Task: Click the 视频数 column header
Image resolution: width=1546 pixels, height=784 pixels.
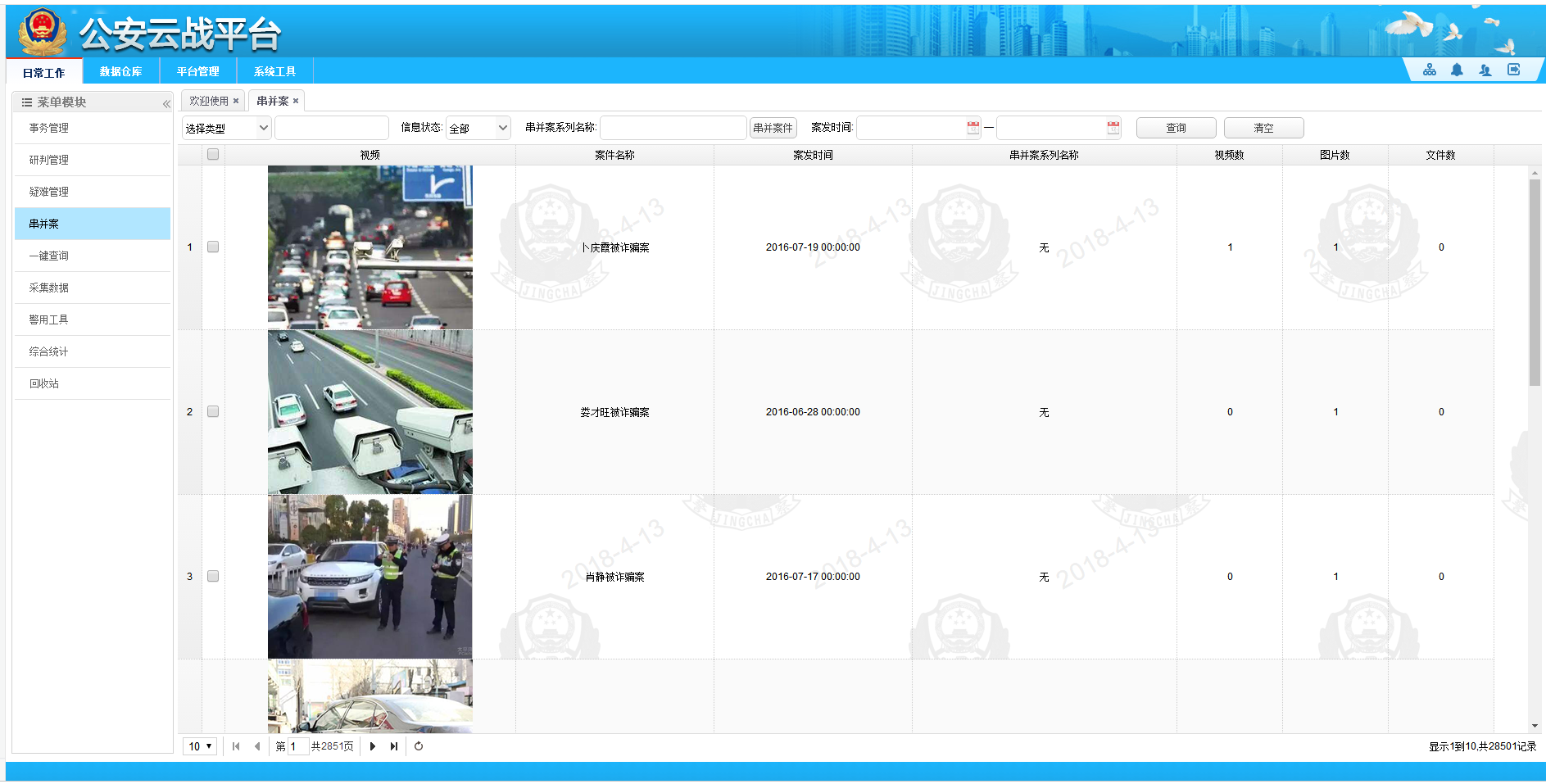Action: coord(1230,155)
